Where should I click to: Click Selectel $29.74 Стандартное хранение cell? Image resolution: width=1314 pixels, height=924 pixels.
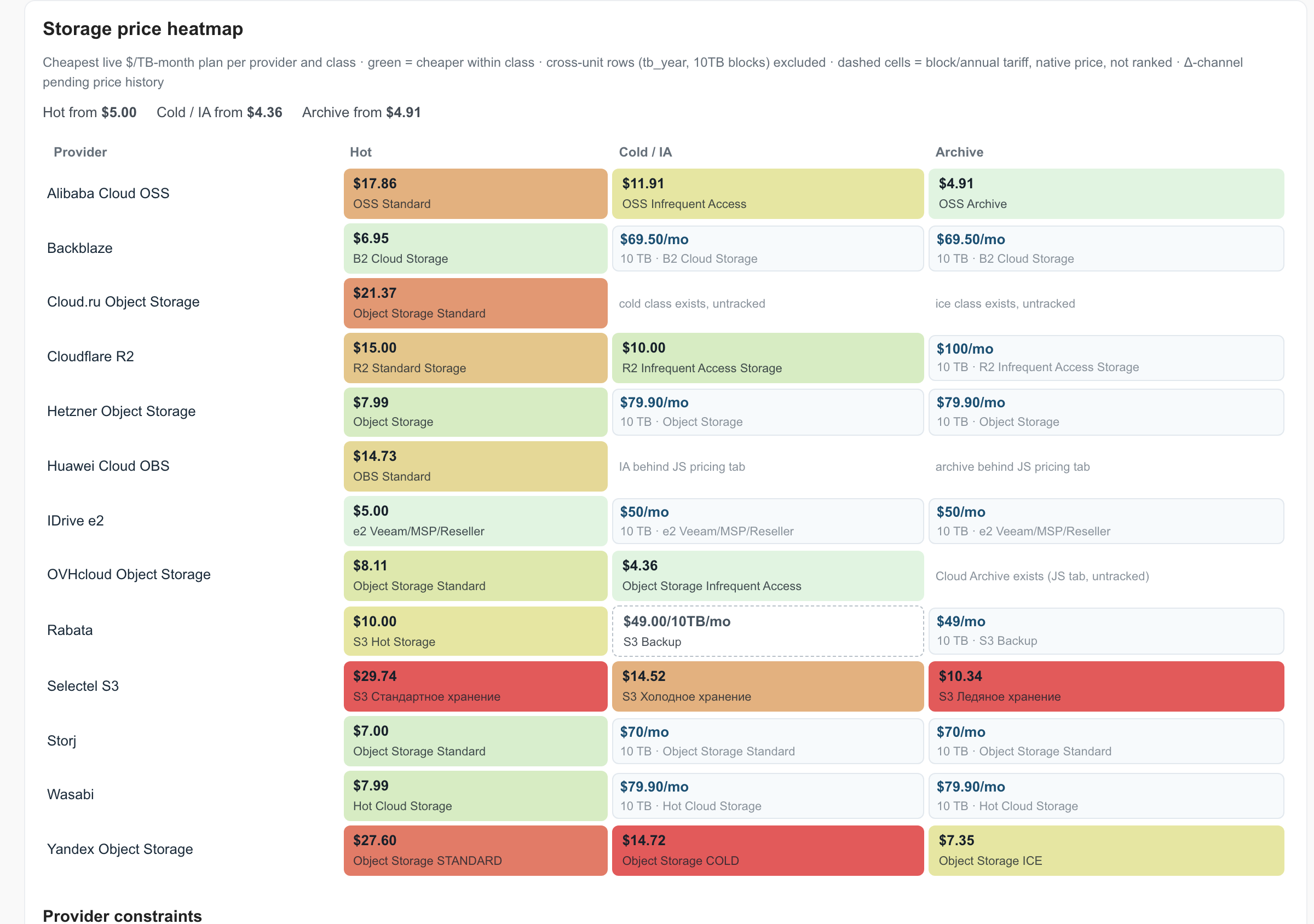click(475, 686)
